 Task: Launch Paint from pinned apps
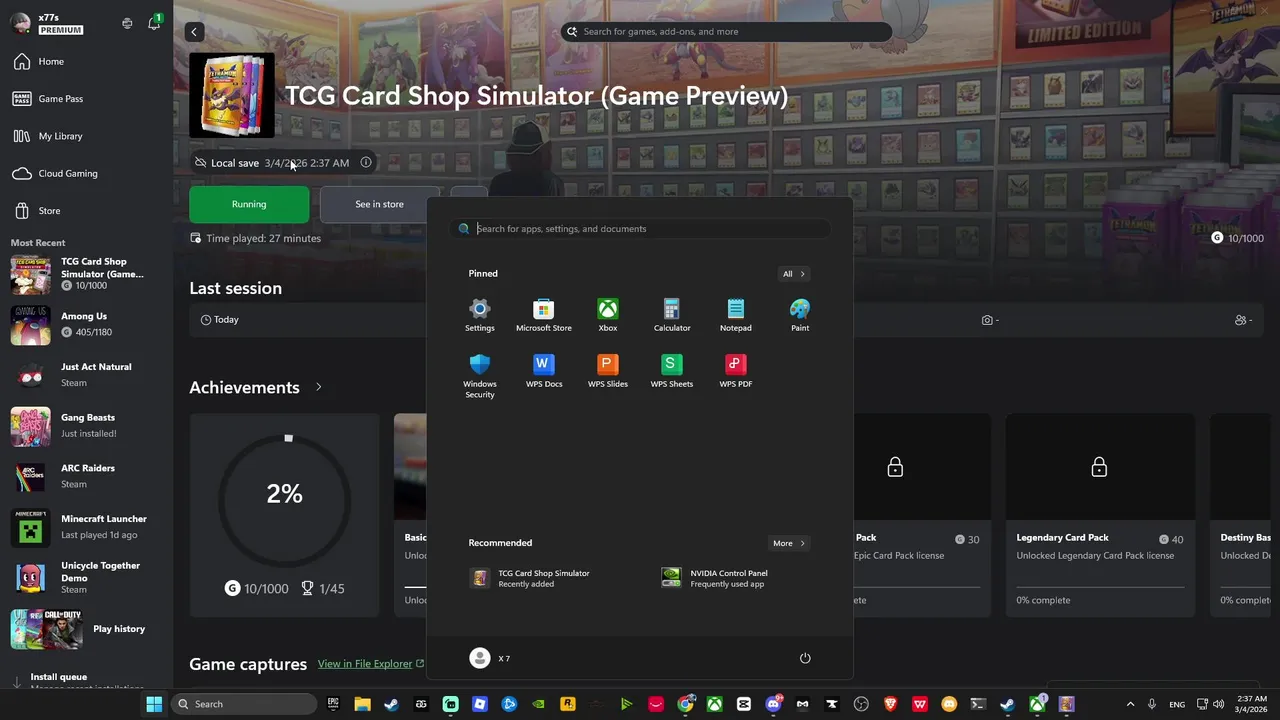[800, 315]
